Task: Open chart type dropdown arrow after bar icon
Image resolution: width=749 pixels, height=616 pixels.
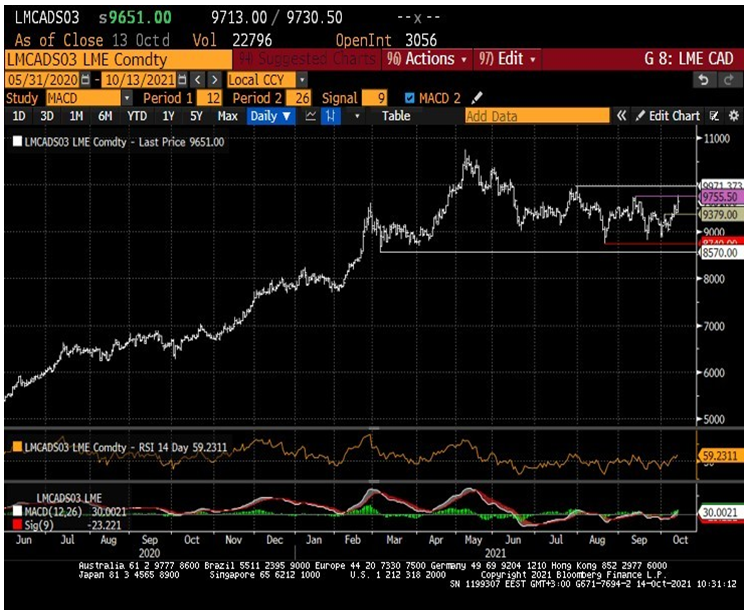Action: [357, 116]
